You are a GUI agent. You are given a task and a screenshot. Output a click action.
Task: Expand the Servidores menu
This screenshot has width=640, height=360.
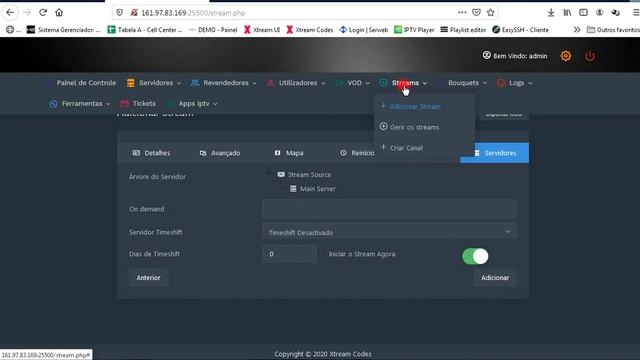(x=154, y=83)
